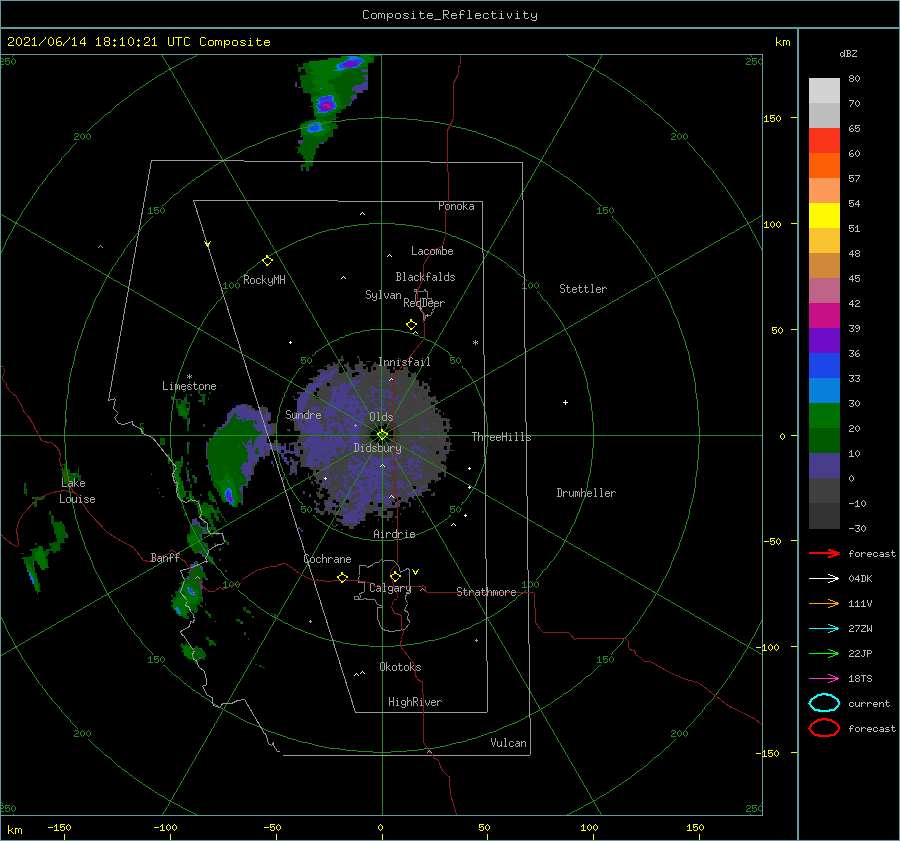The width and height of the screenshot is (900, 841).
Task: Click the Lacombe town label
Action: click(x=432, y=251)
